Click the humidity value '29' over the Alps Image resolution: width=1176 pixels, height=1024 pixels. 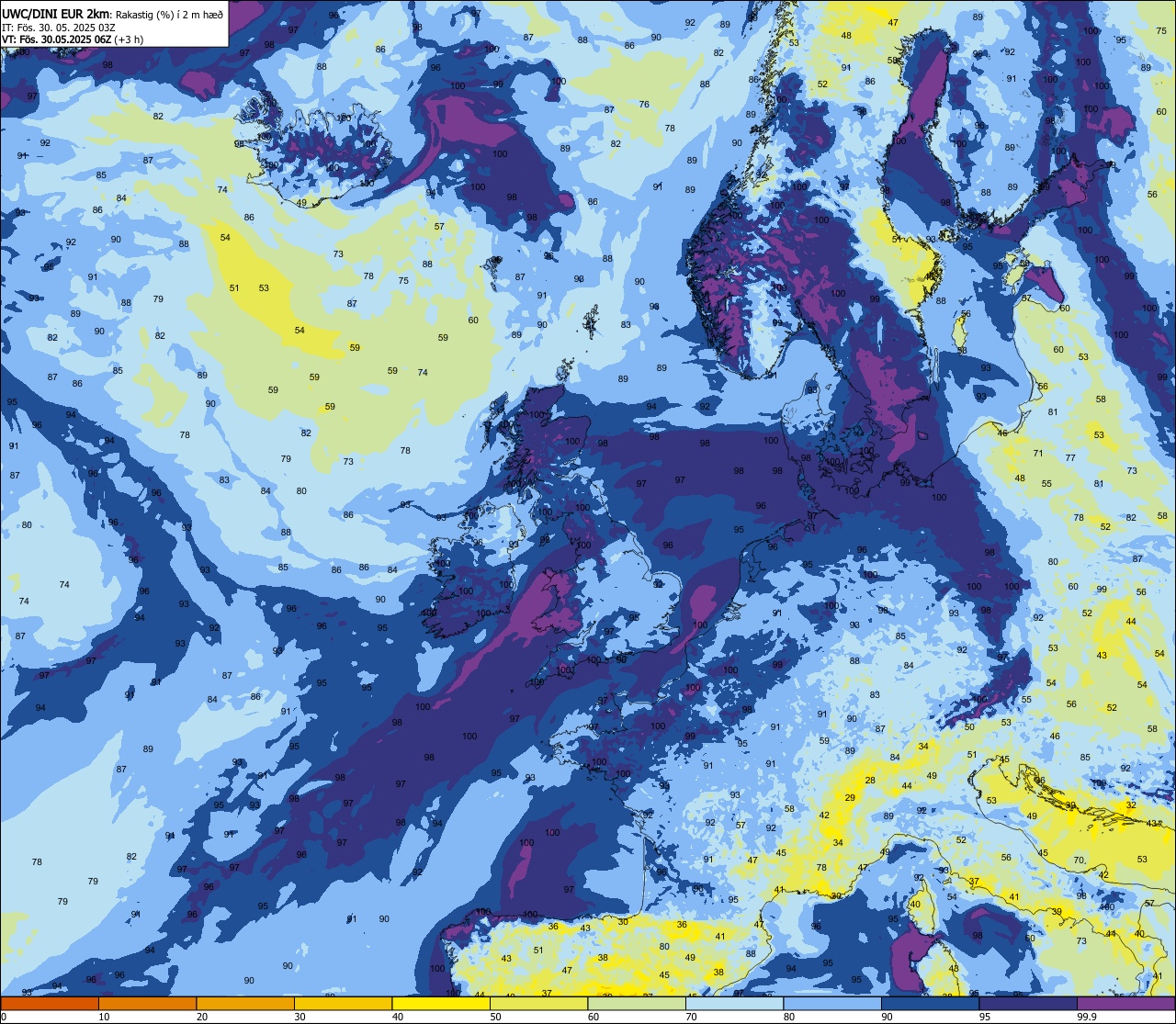(x=850, y=797)
